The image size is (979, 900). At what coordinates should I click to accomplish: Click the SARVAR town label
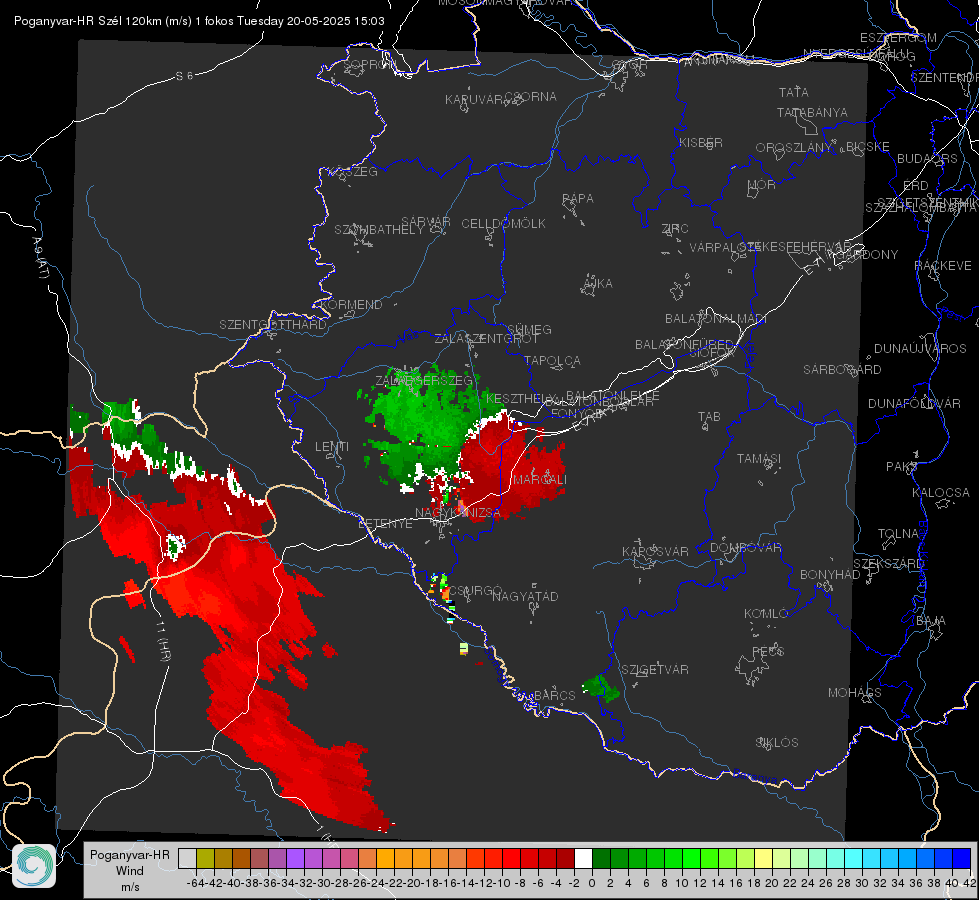coord(426,222)
